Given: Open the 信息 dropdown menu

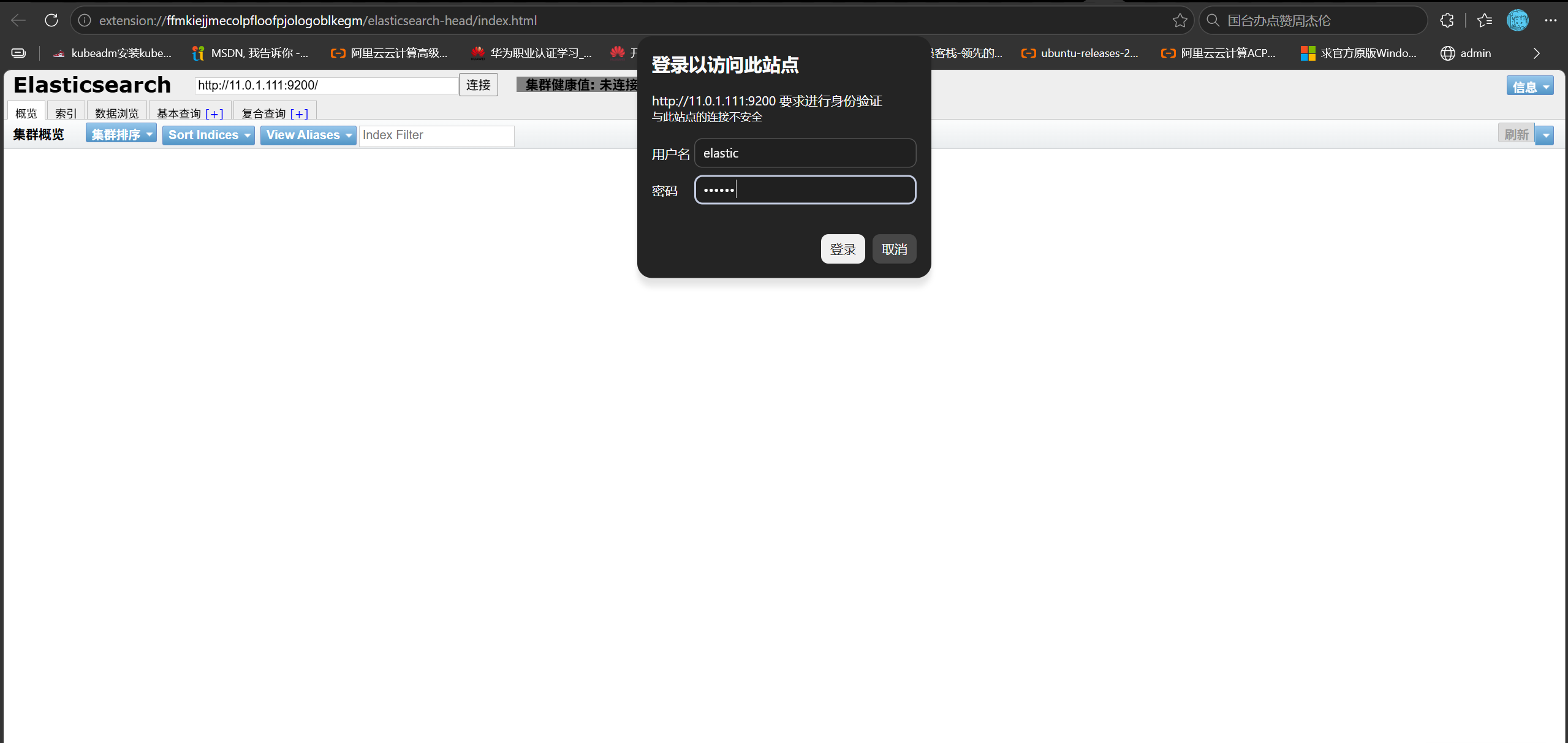Looking at the screenshot, I should pos(1530,86).
